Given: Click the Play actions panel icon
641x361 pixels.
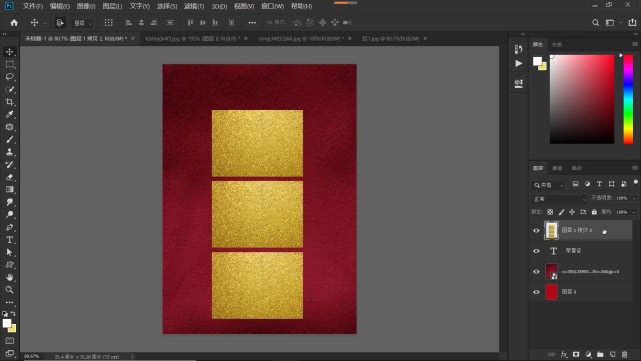Looking at the screenshot, I should [x=518, y=64].
